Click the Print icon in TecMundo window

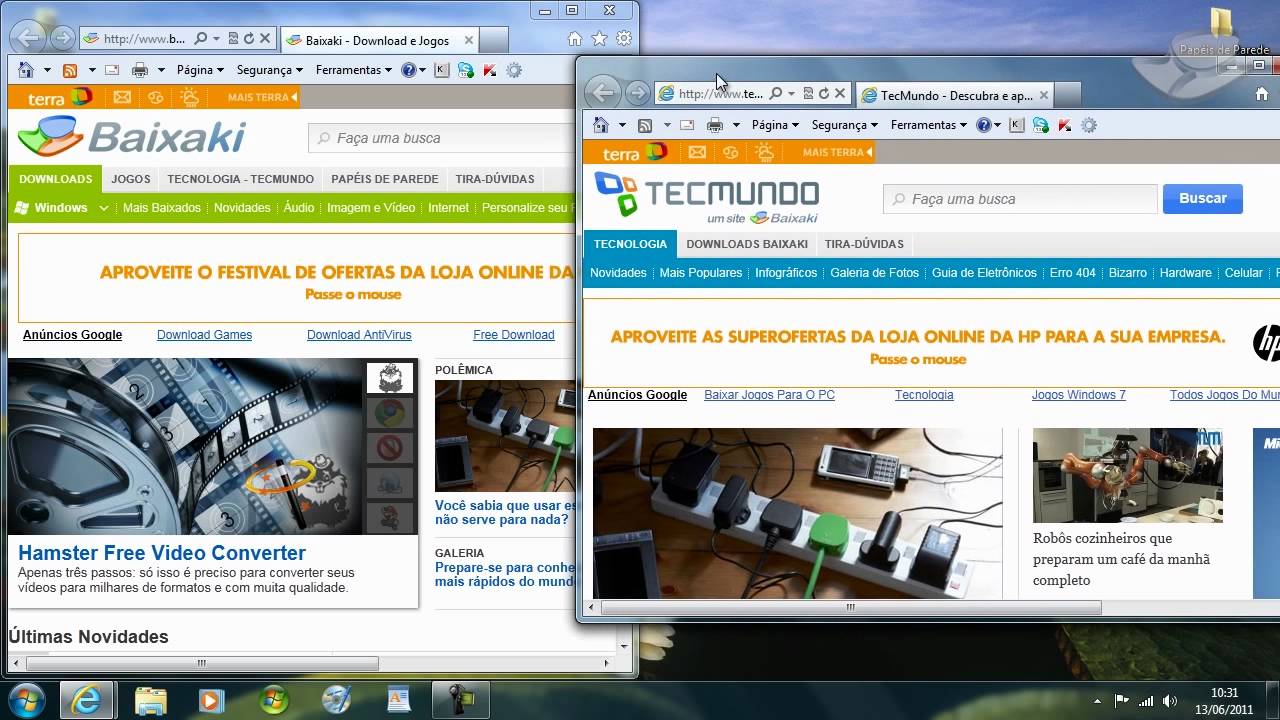click(715, 125)
